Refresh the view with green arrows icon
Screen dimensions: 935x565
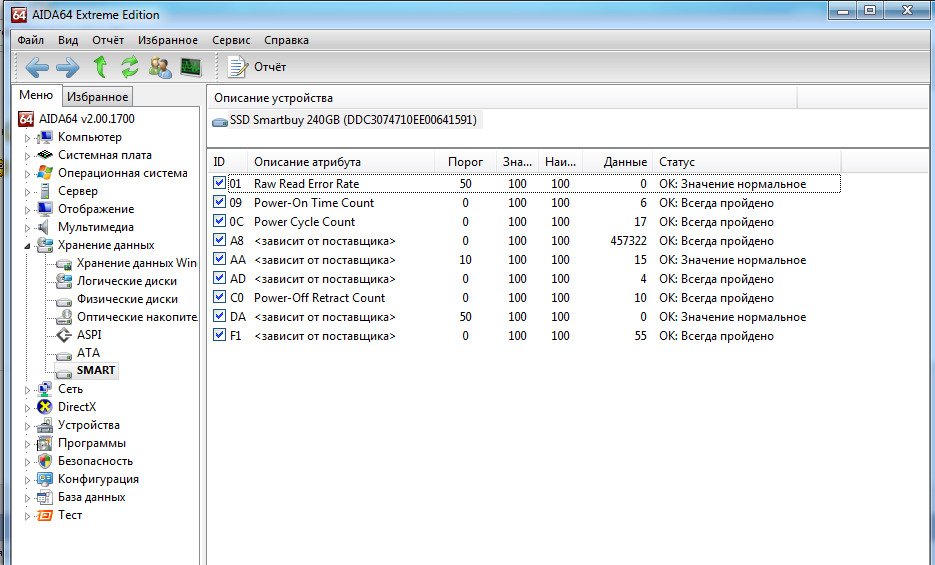click(129, 67)
